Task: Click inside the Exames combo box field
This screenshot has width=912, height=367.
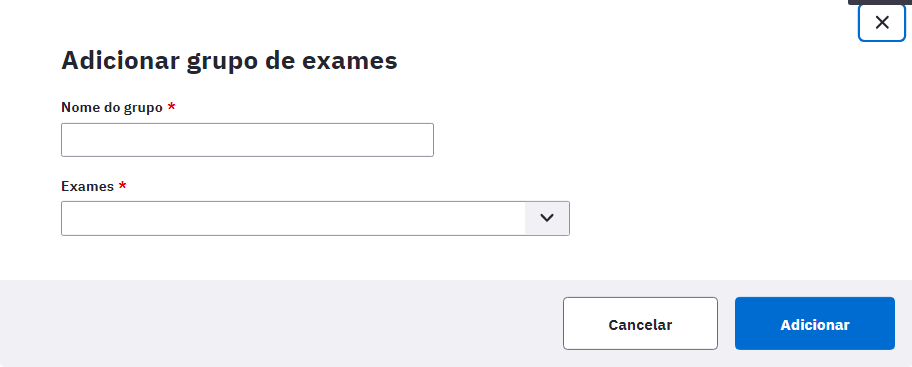Action: coord(293,218)
